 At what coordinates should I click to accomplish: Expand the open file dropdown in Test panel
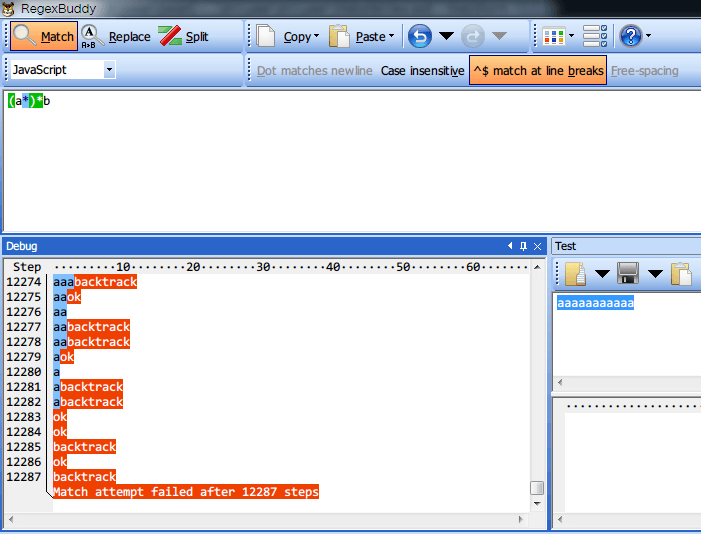(602, 273)
